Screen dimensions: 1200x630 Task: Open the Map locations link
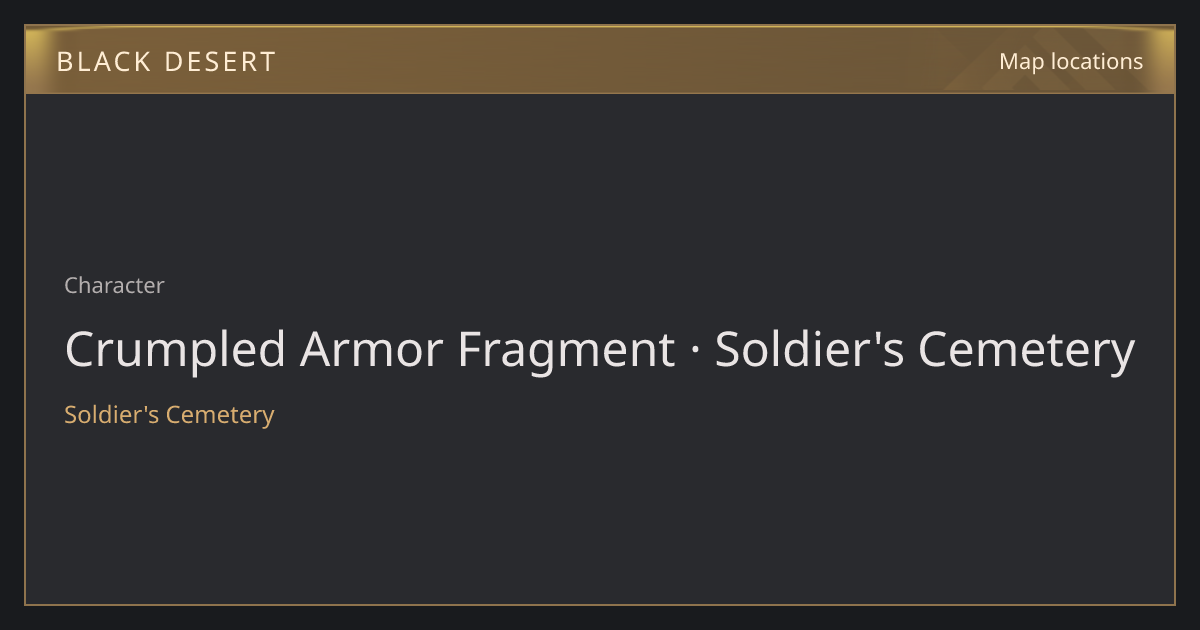click(1070, 61)
